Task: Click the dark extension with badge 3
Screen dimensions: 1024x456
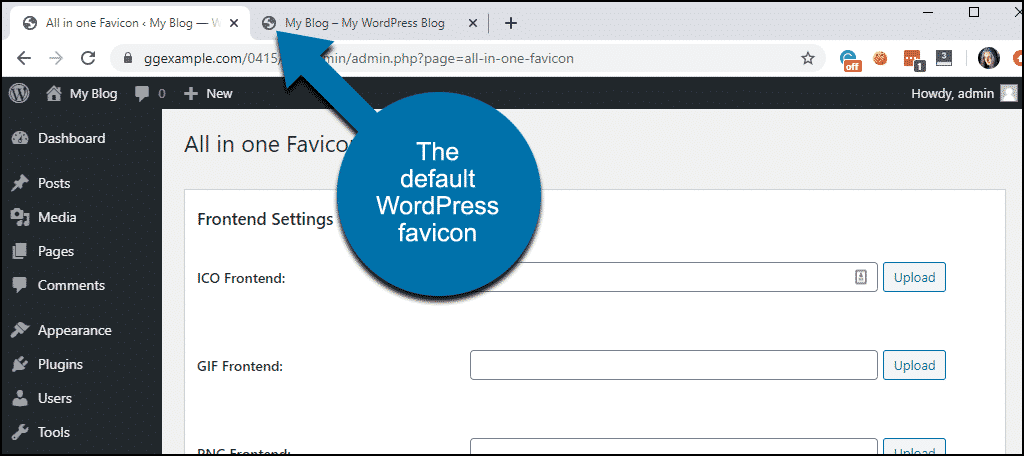Action: coord(944,58)
